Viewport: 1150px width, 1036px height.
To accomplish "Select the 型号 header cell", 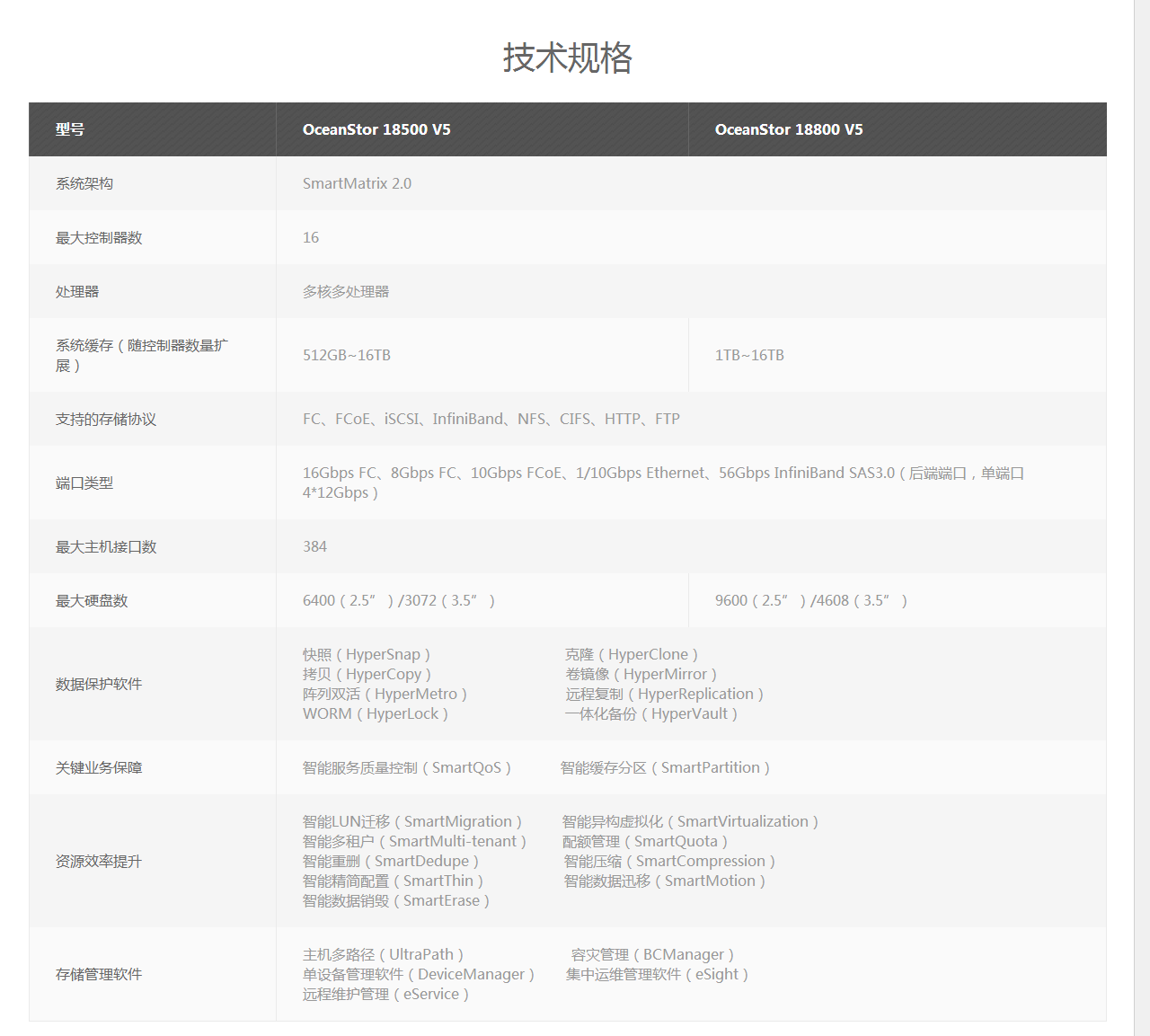I will 153,129.
